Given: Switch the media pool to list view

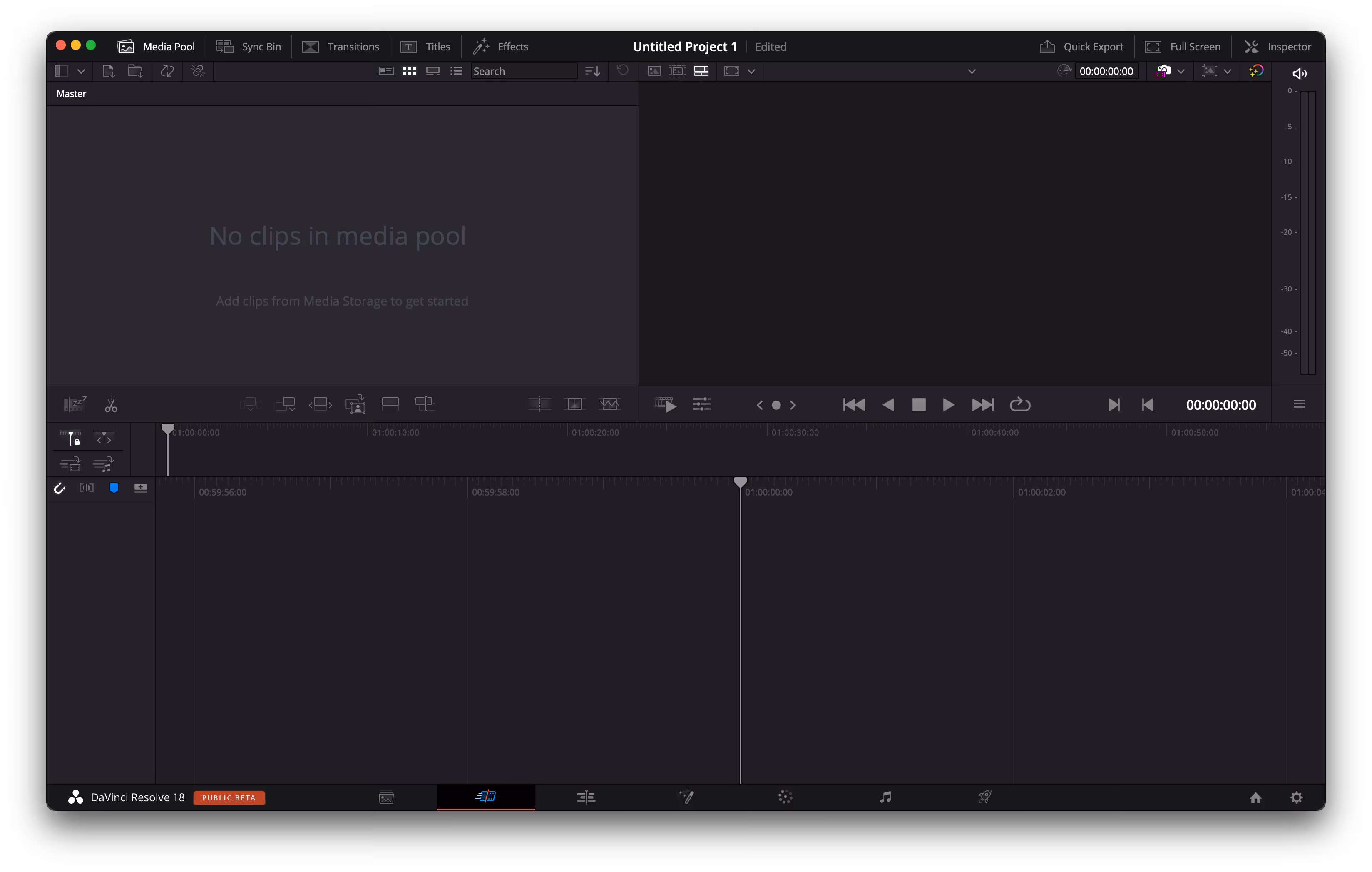Looking at the screenshot, I should (456, 71).
